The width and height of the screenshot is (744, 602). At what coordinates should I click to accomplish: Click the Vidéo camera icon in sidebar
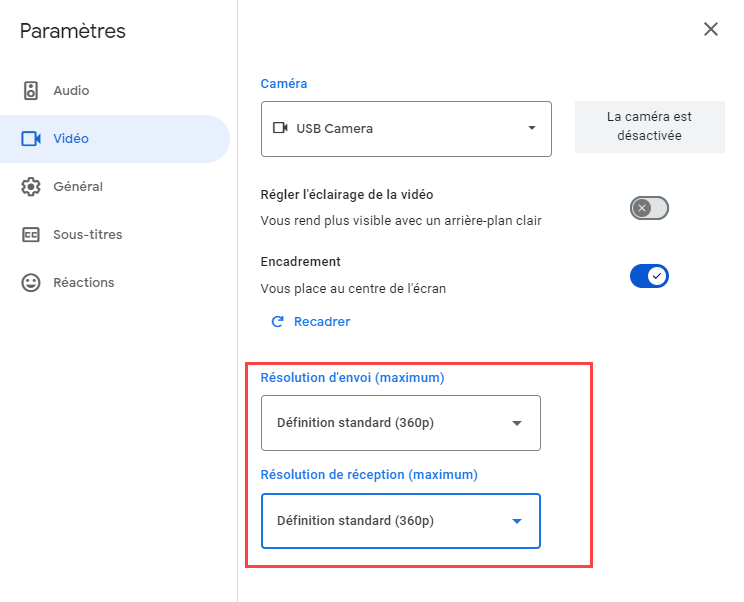tap(31, 139)
